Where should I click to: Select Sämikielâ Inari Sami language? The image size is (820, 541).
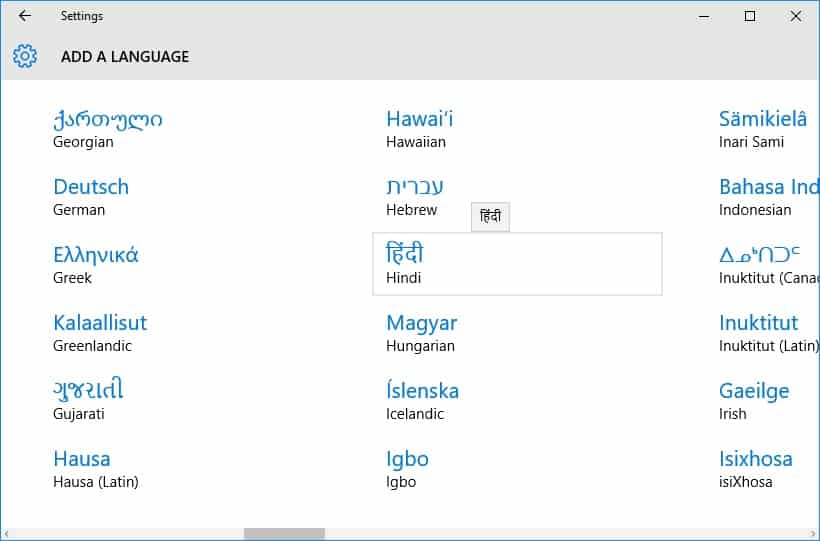pyautogui.click(x=763, y=130)
